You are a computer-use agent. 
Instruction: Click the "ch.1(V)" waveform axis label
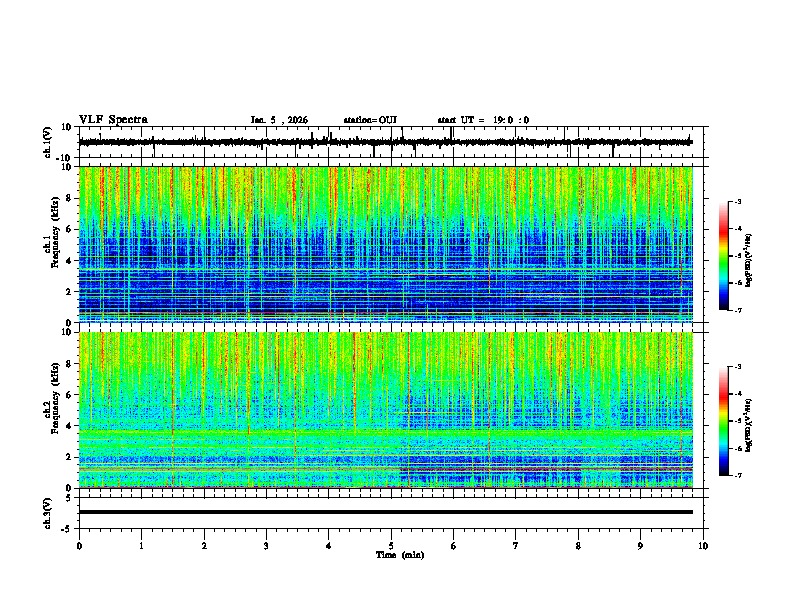click(48, 142)
